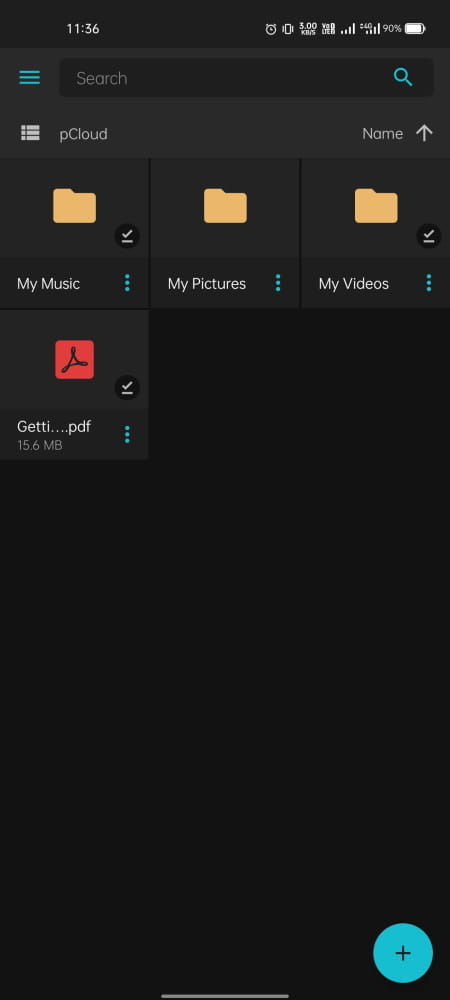Select the My Pictures label text
This screenshot has height=1000, width=450.
click(207, 284)
